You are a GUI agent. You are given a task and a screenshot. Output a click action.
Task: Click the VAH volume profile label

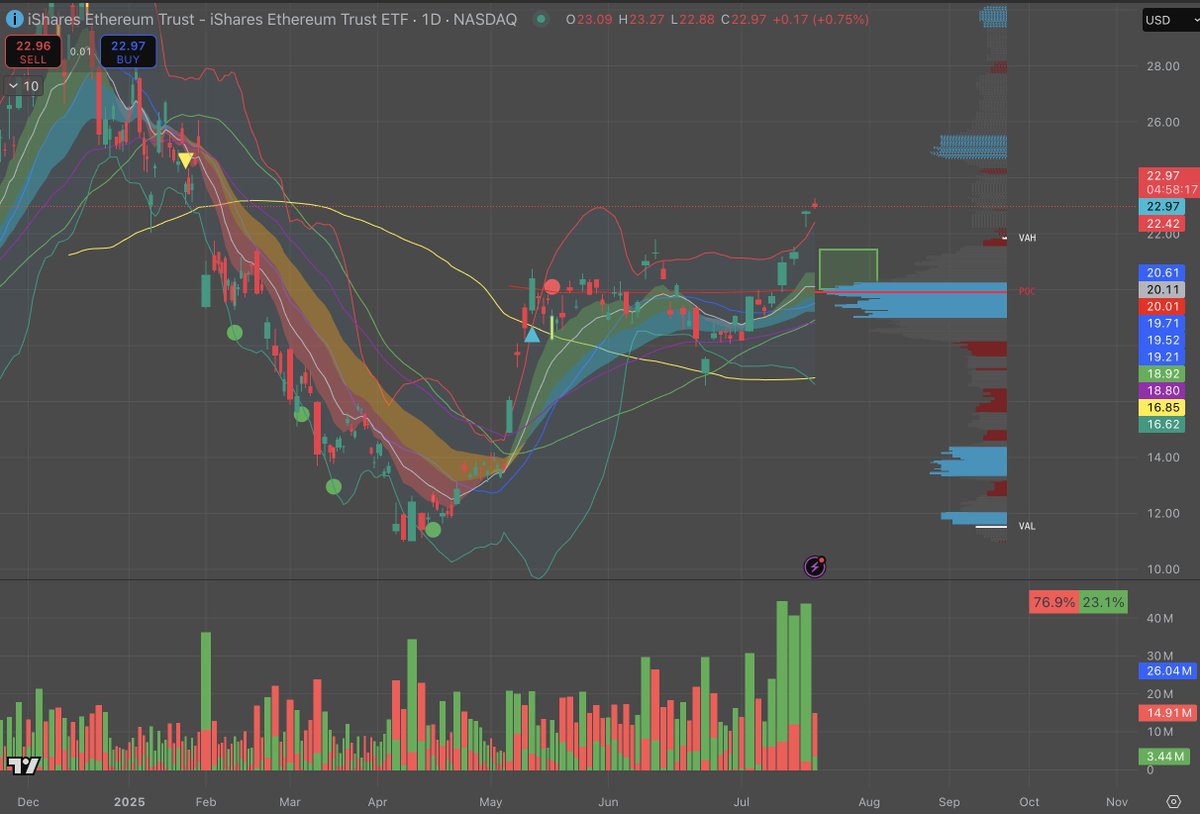click(x=1028, y=239)
